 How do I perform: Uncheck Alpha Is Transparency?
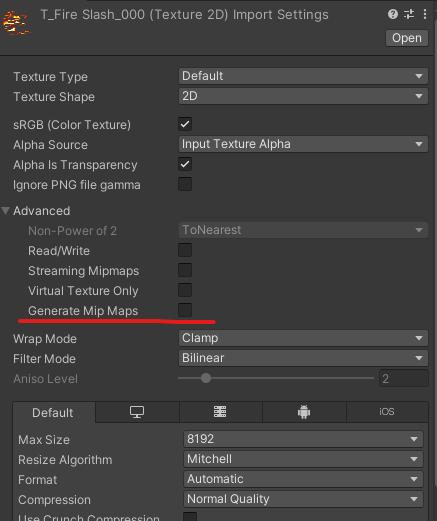pos(185,164)
